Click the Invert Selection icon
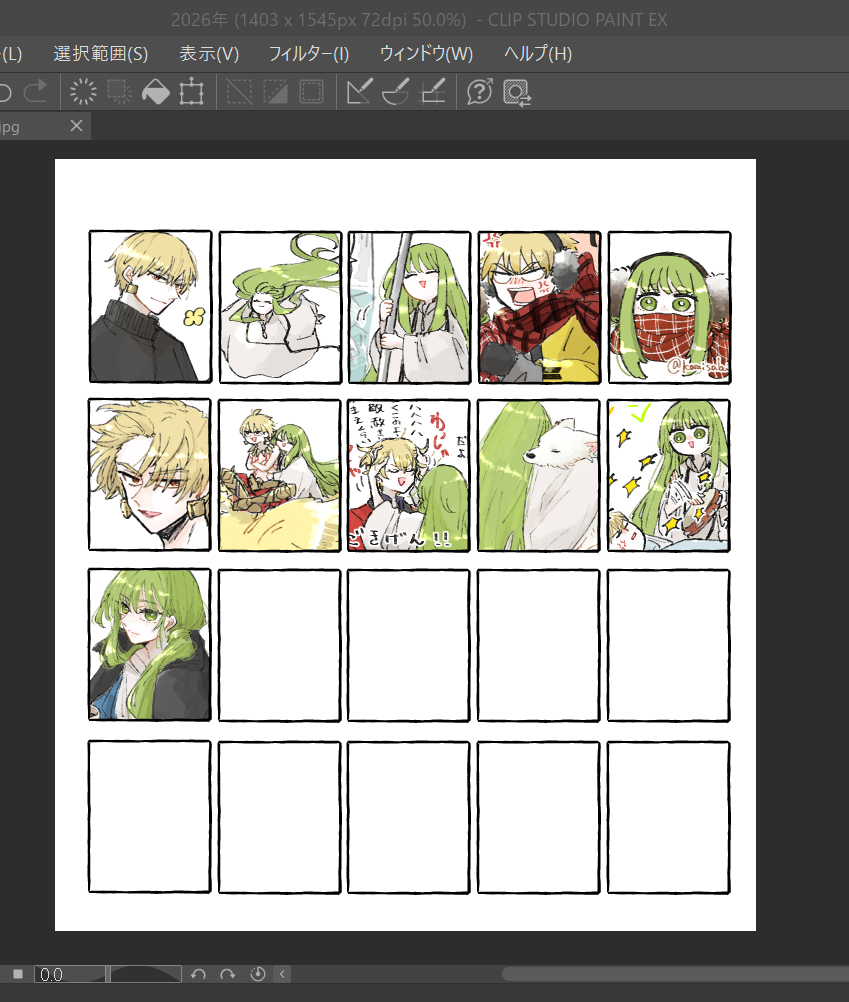Viewport: 849px width, 1002px height. click(x=275, y=93)
